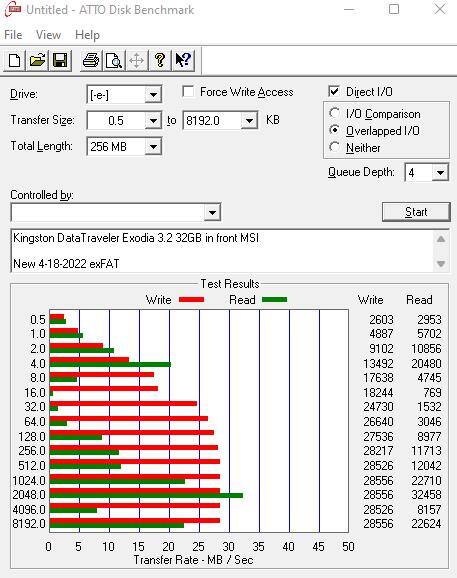Click the Start button
The width and height of the screenshot is (457, 578).
click(416, 212)
